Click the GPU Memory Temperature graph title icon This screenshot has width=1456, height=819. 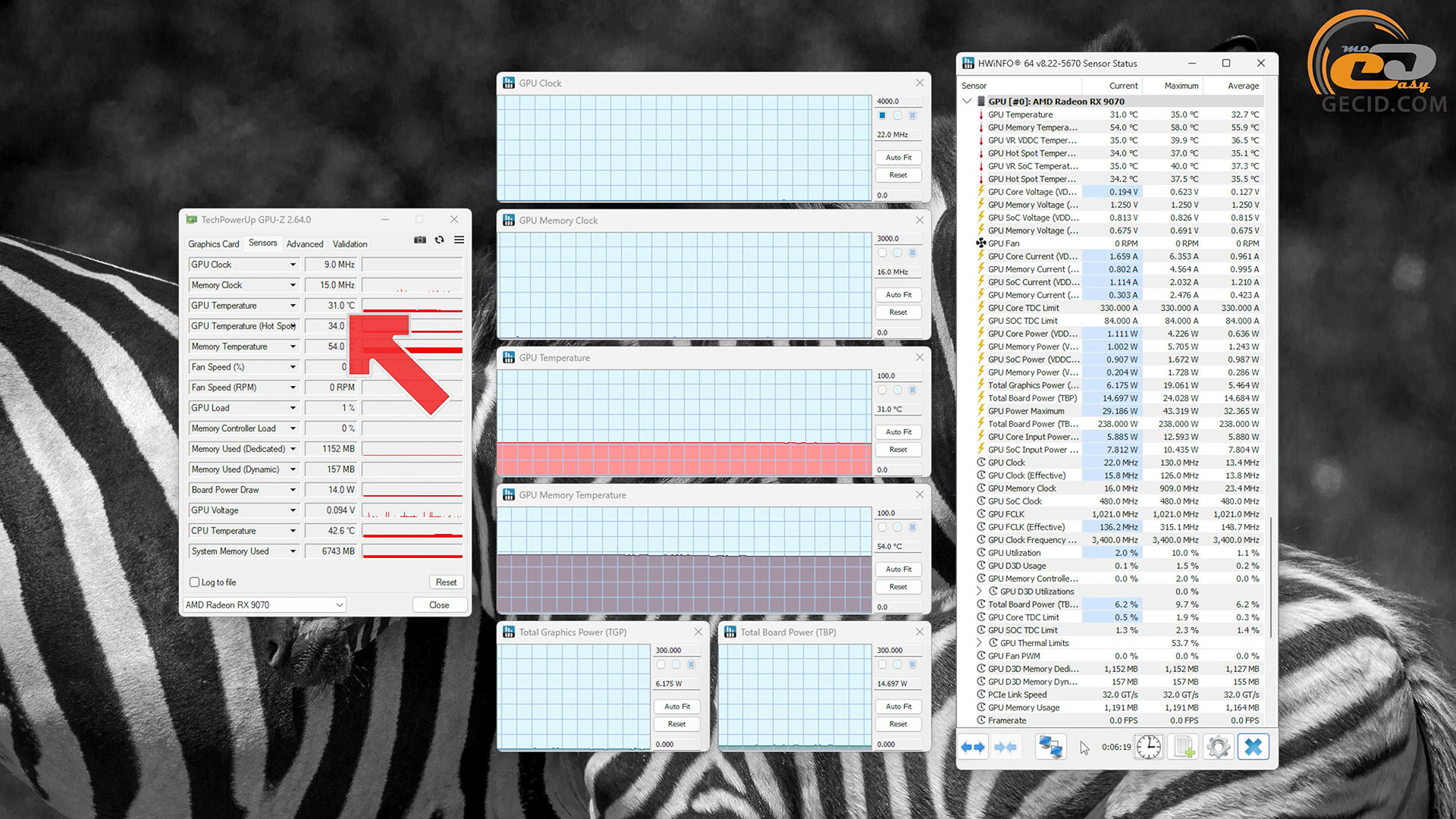(509, 494)
